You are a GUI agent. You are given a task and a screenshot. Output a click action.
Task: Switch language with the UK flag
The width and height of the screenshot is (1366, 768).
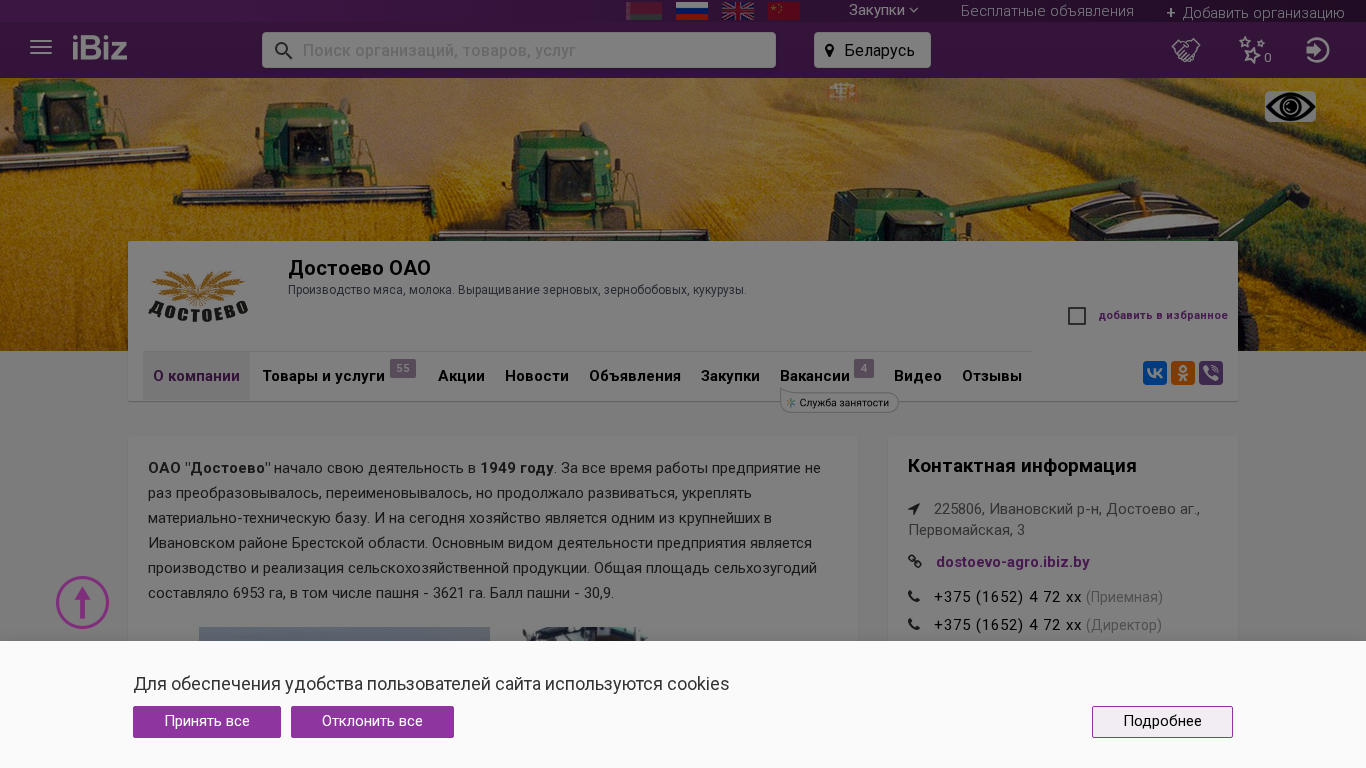pos(738,10)
